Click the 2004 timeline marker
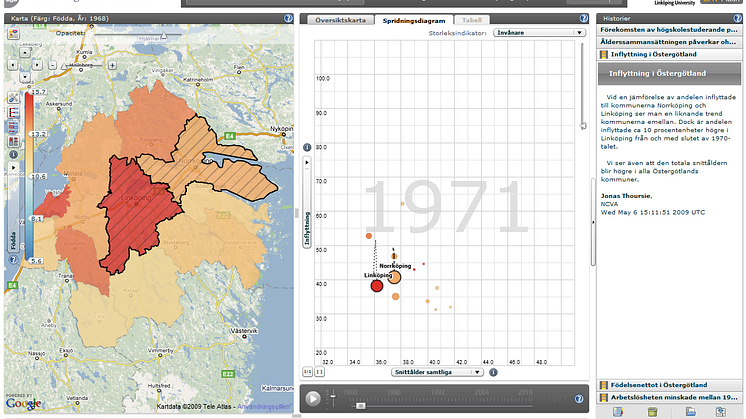Image resolution: width=746 pixels, height=419 pixels. pyautogui.click(x=481, y=392)
